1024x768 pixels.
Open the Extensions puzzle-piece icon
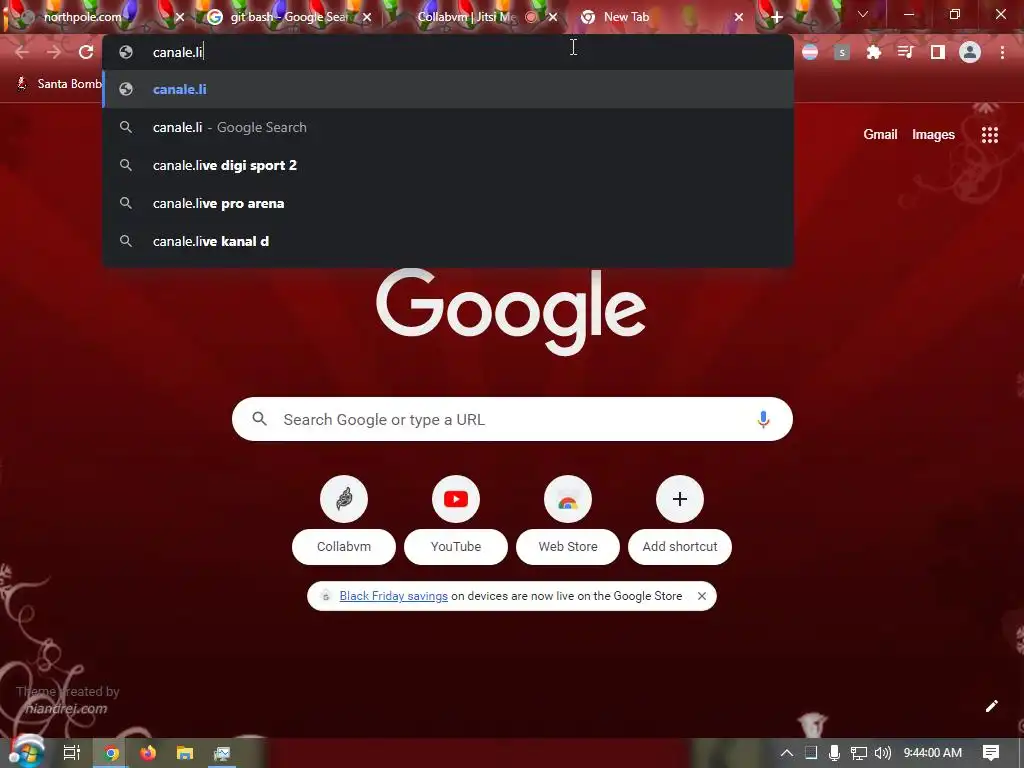tap(873, 52)
